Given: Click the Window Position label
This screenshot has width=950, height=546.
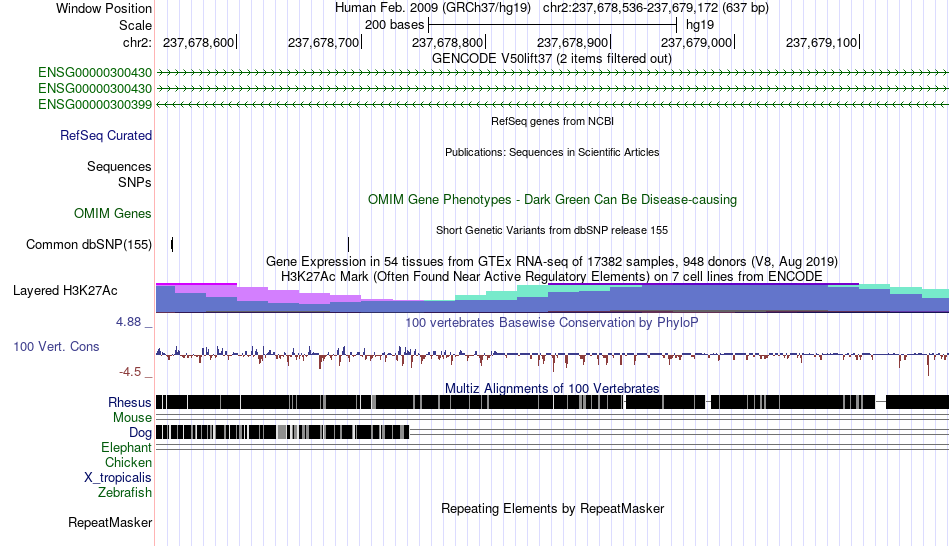Looking at the screenshot, I should tap(104, 8).
